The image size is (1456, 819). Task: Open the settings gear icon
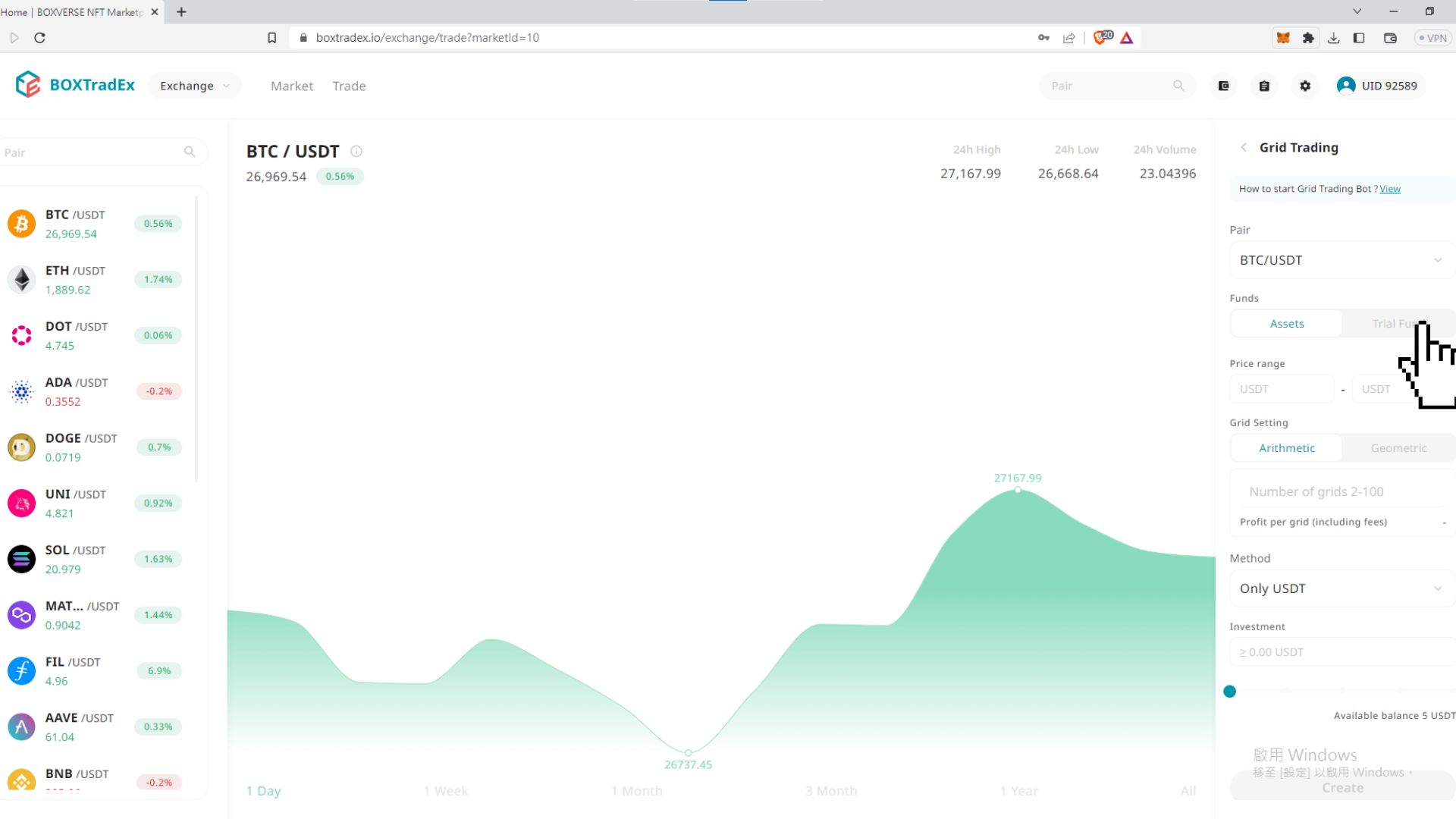coord(1305,86)
